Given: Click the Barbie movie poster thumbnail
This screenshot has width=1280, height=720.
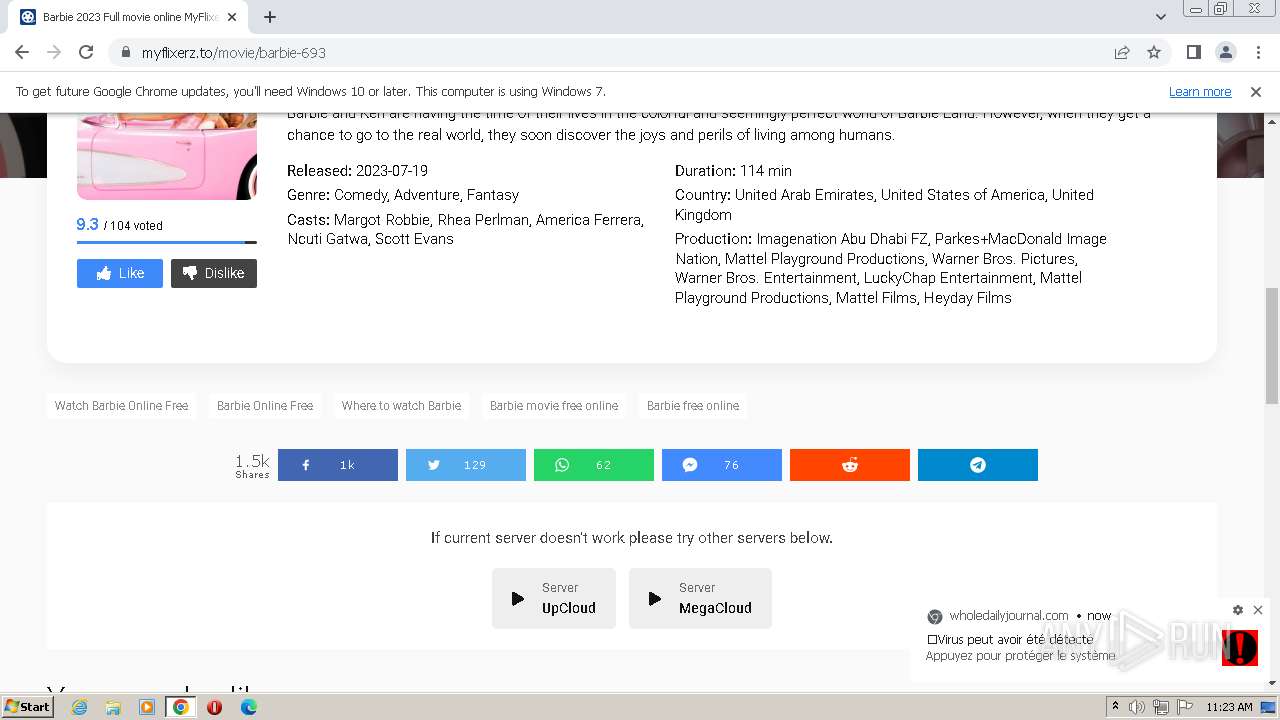Looking at the screenshot, I should pyautogui.click(x=167, y=156).
